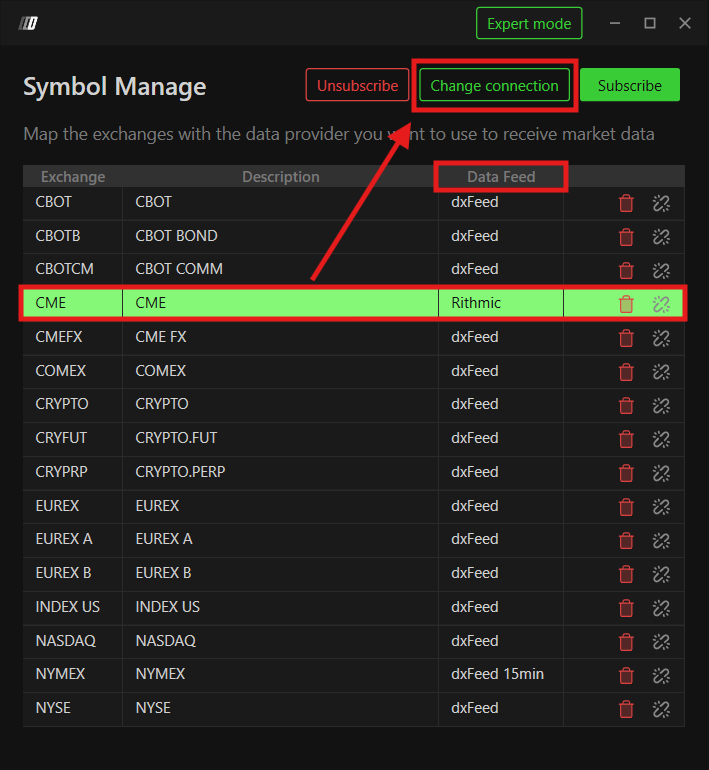Delete the NYSE exchange row
709x770 pixels.
626,709
